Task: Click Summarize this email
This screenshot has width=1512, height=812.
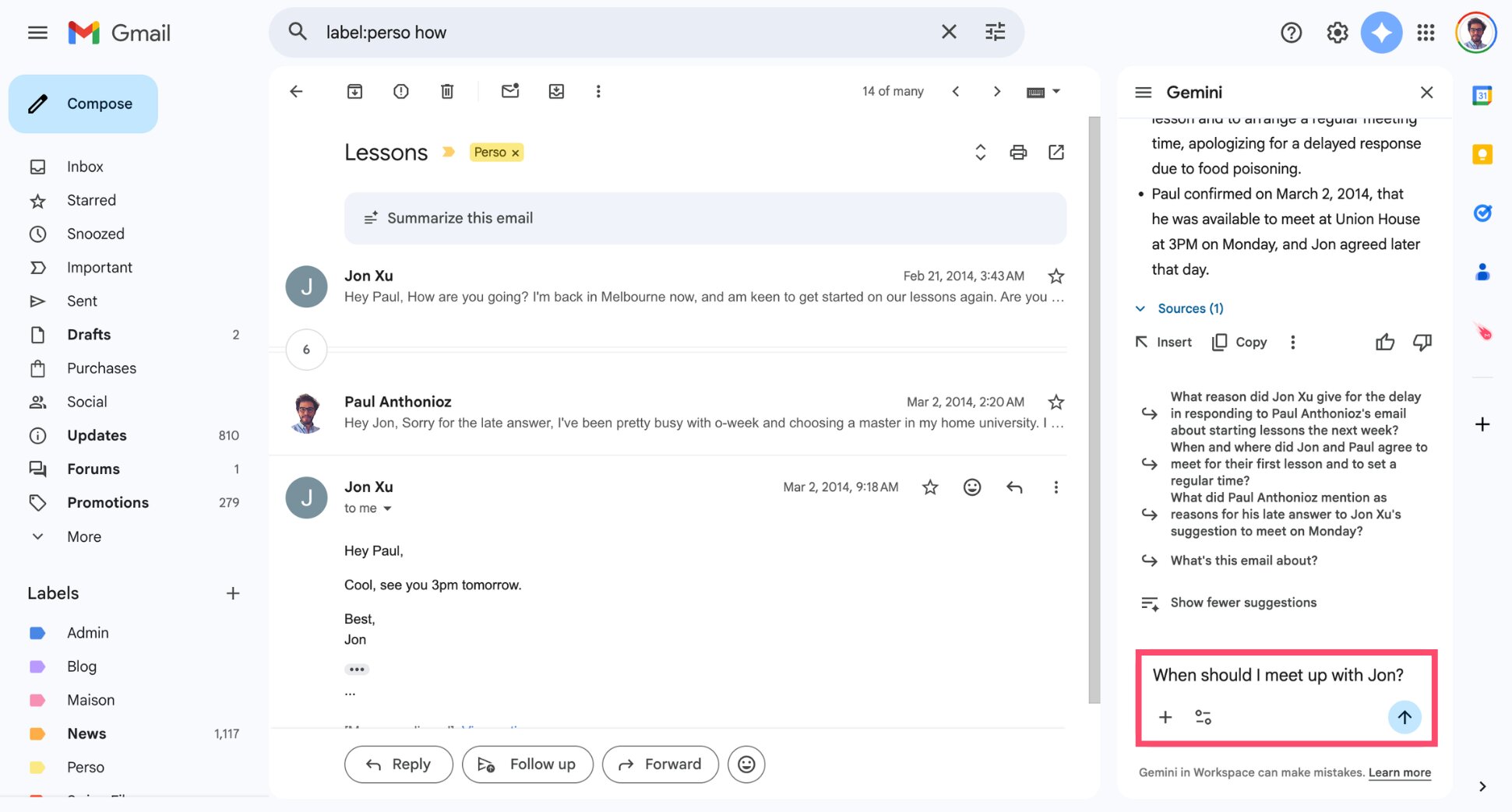Action: [x=459, y=218]
